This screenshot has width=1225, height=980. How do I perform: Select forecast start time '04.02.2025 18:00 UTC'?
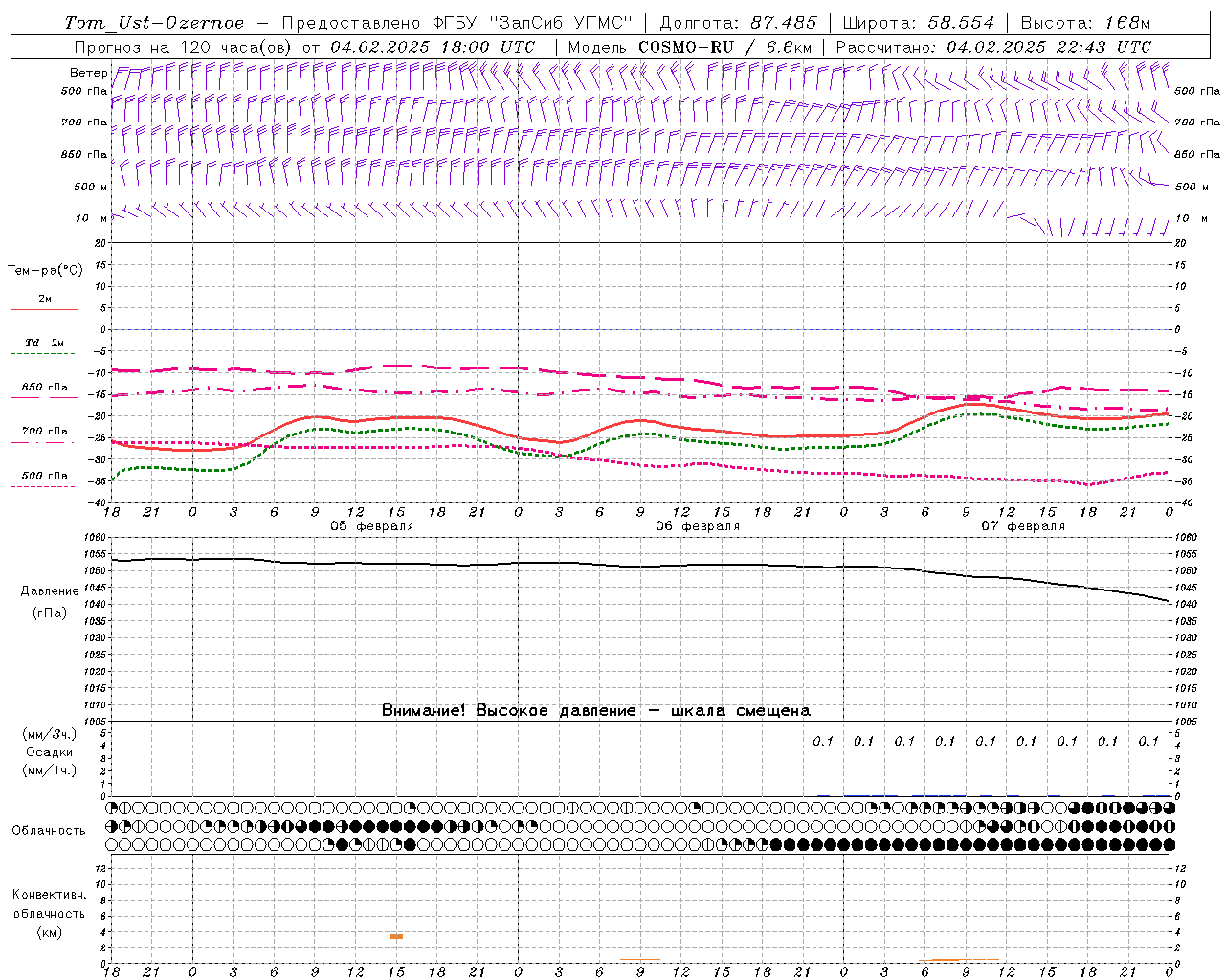pyautogui.click(x=433, y=47)
